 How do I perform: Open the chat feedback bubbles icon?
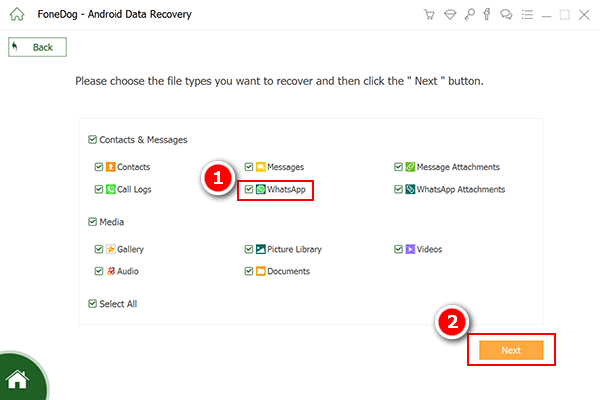point(506,15)
